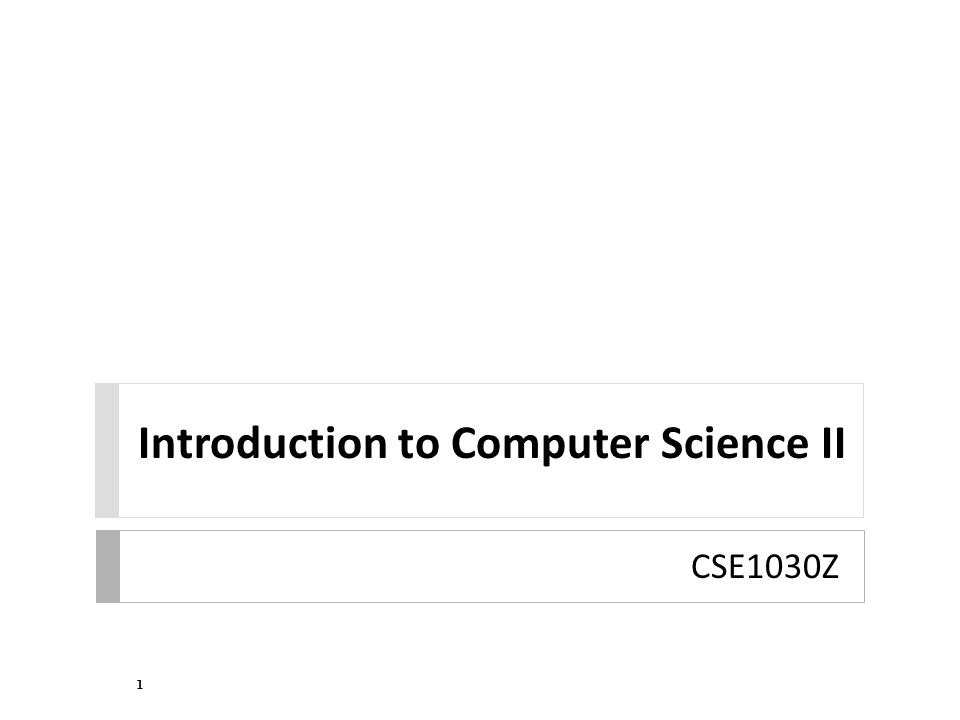Click the empty space left of CSE1030Z in the subtitle box

coord(404,566)
